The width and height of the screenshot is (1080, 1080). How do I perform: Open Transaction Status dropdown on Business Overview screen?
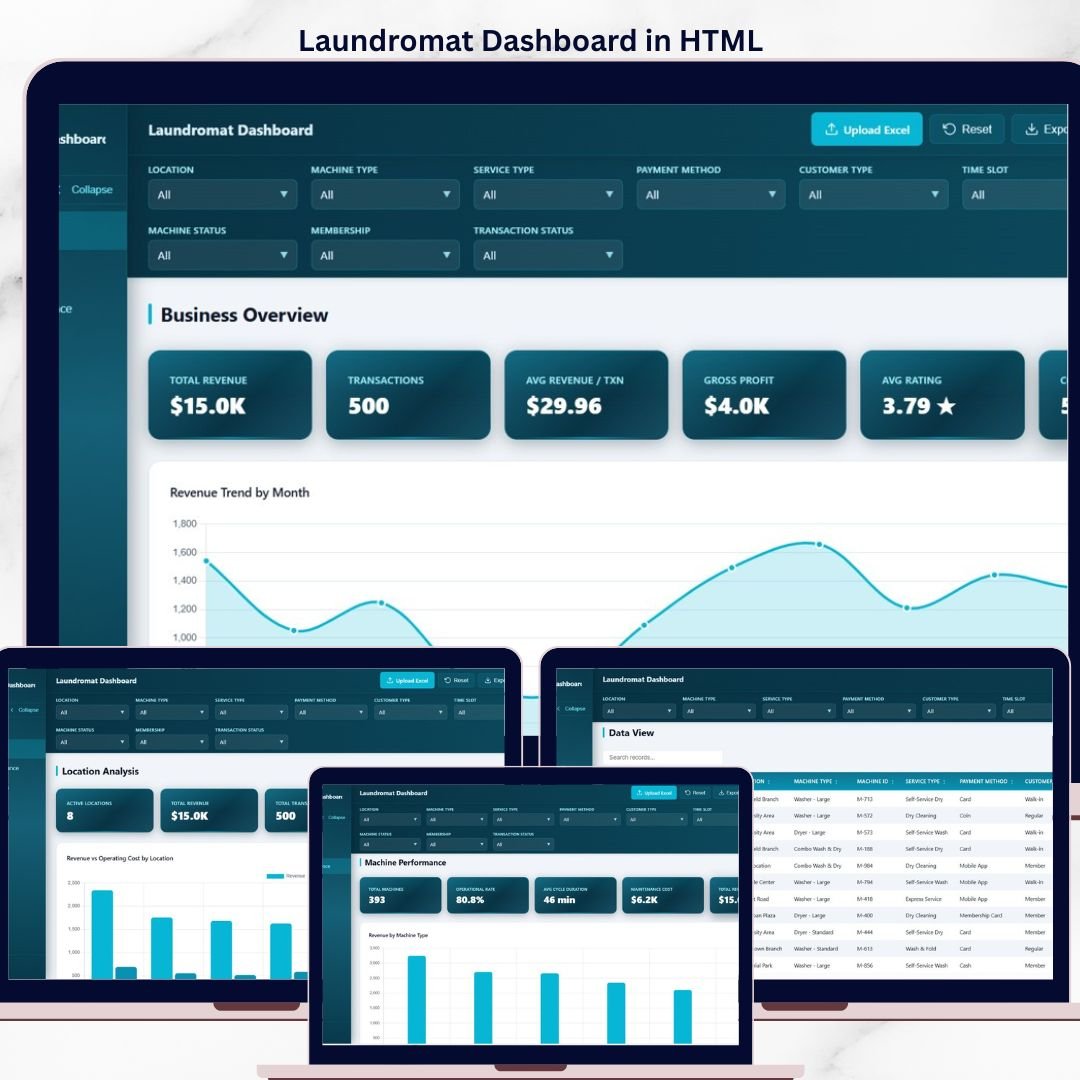point(547,256)
